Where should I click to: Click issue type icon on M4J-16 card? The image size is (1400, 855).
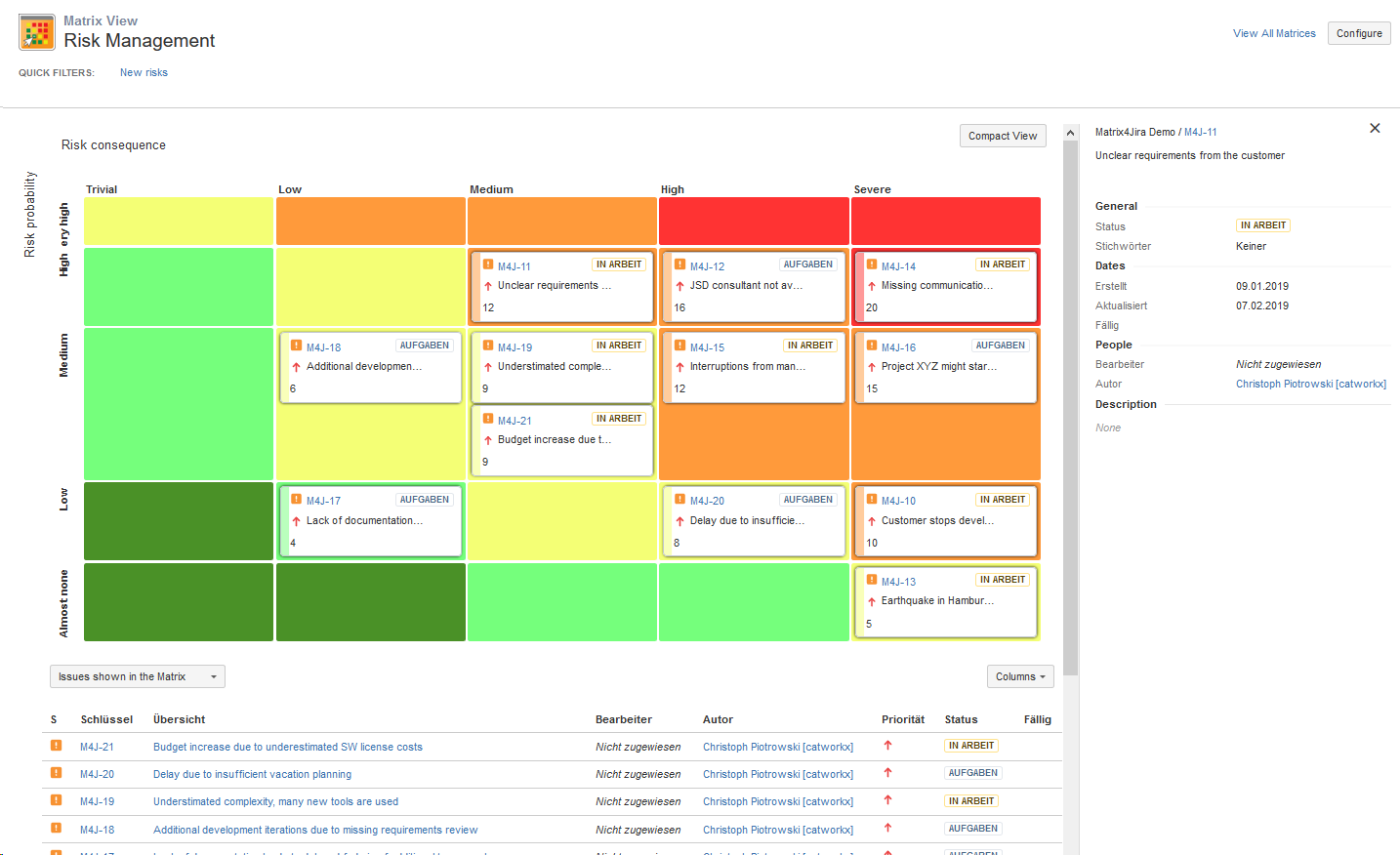click(872, 346)
